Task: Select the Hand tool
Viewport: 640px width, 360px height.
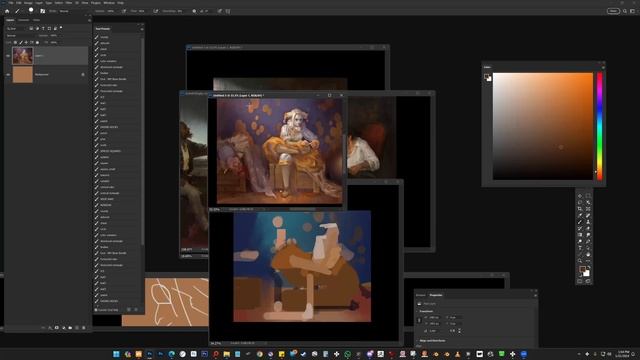Action: (x=588, y=254)
